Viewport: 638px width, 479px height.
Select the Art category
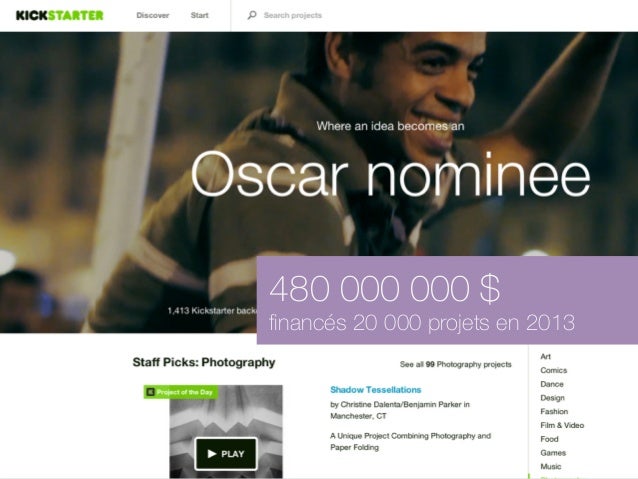(x=545, y=357)
